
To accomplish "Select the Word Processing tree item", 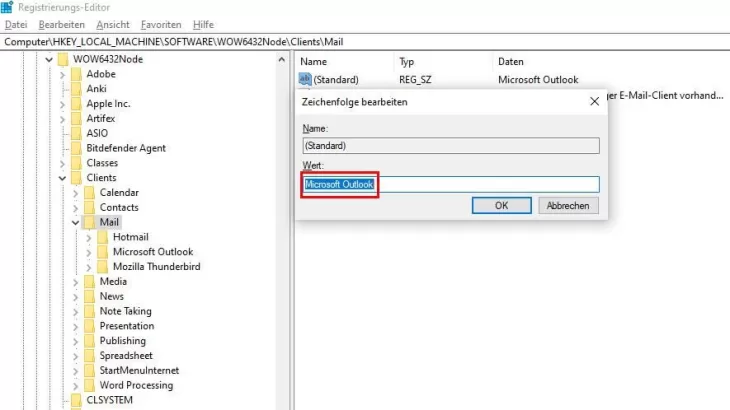I will pos(136,385).
